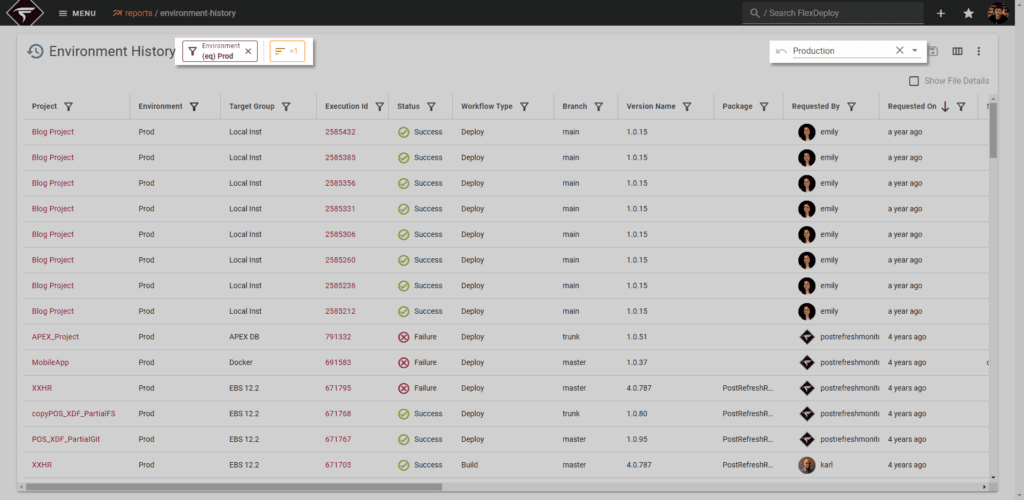The height and width of the screenshot is (500, 1024).
Task: Sort by the Status column header
Action: (x=408, y=106)
